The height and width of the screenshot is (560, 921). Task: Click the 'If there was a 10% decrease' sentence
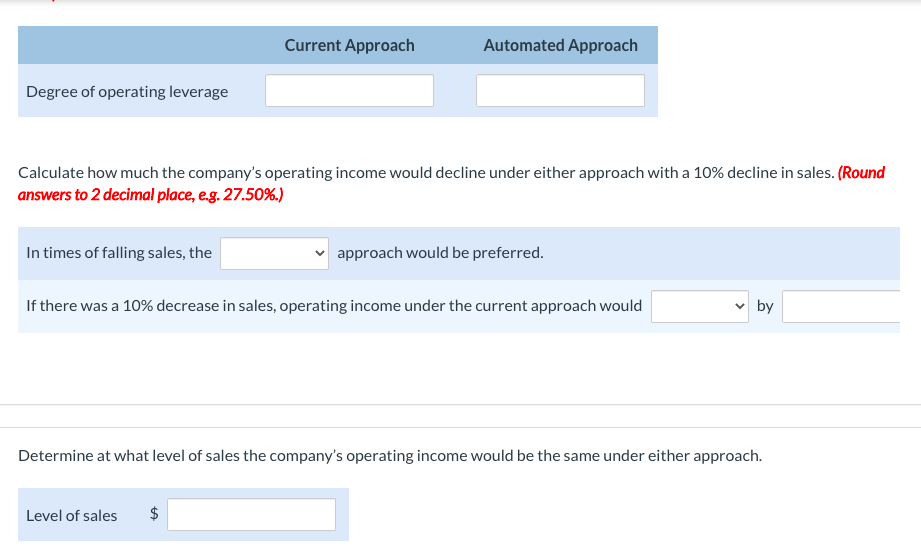pos(334,306)
